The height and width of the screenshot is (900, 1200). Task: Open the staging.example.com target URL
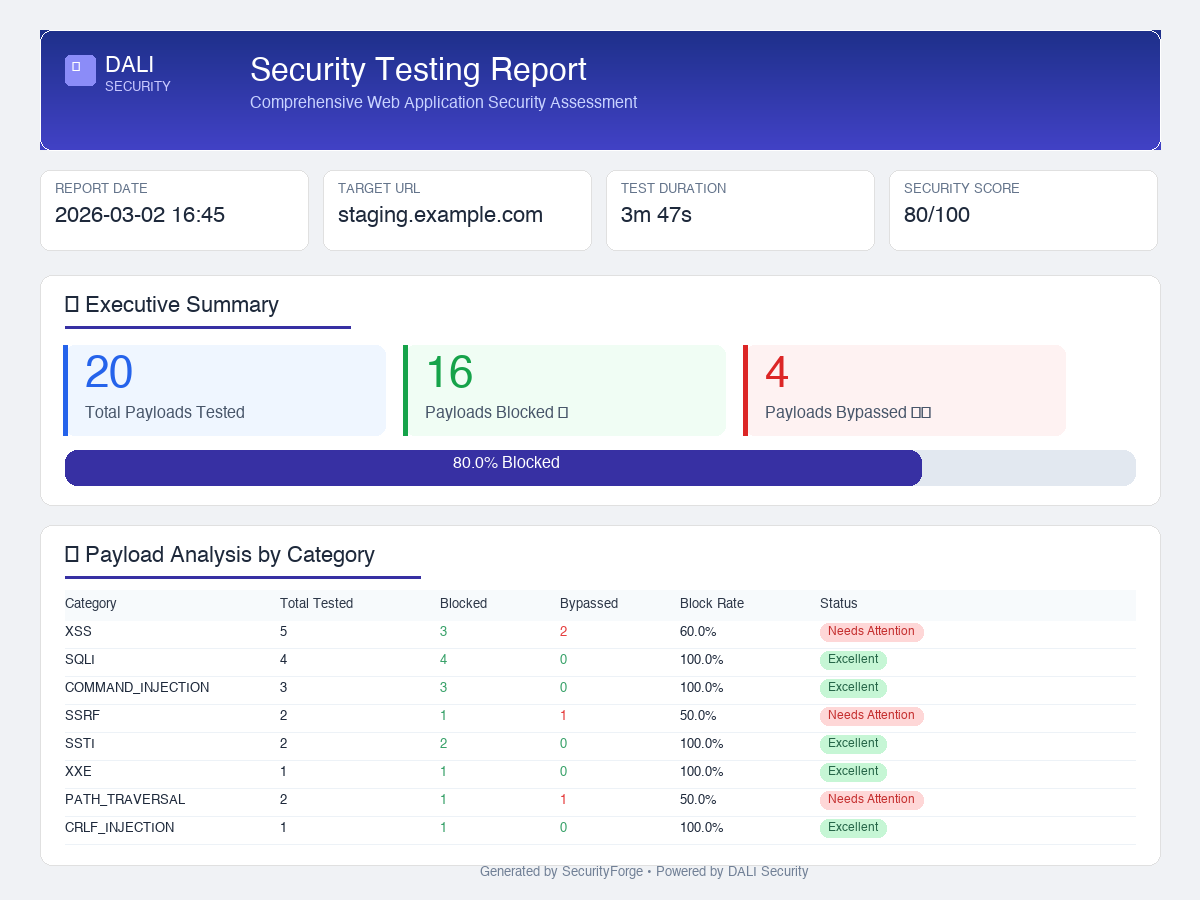tap(440, 214)
